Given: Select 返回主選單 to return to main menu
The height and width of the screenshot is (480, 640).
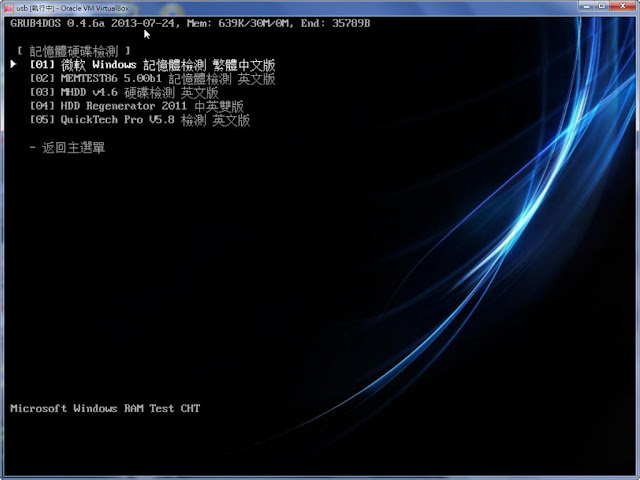Looking at the screenshot, I should coord(67,147).
